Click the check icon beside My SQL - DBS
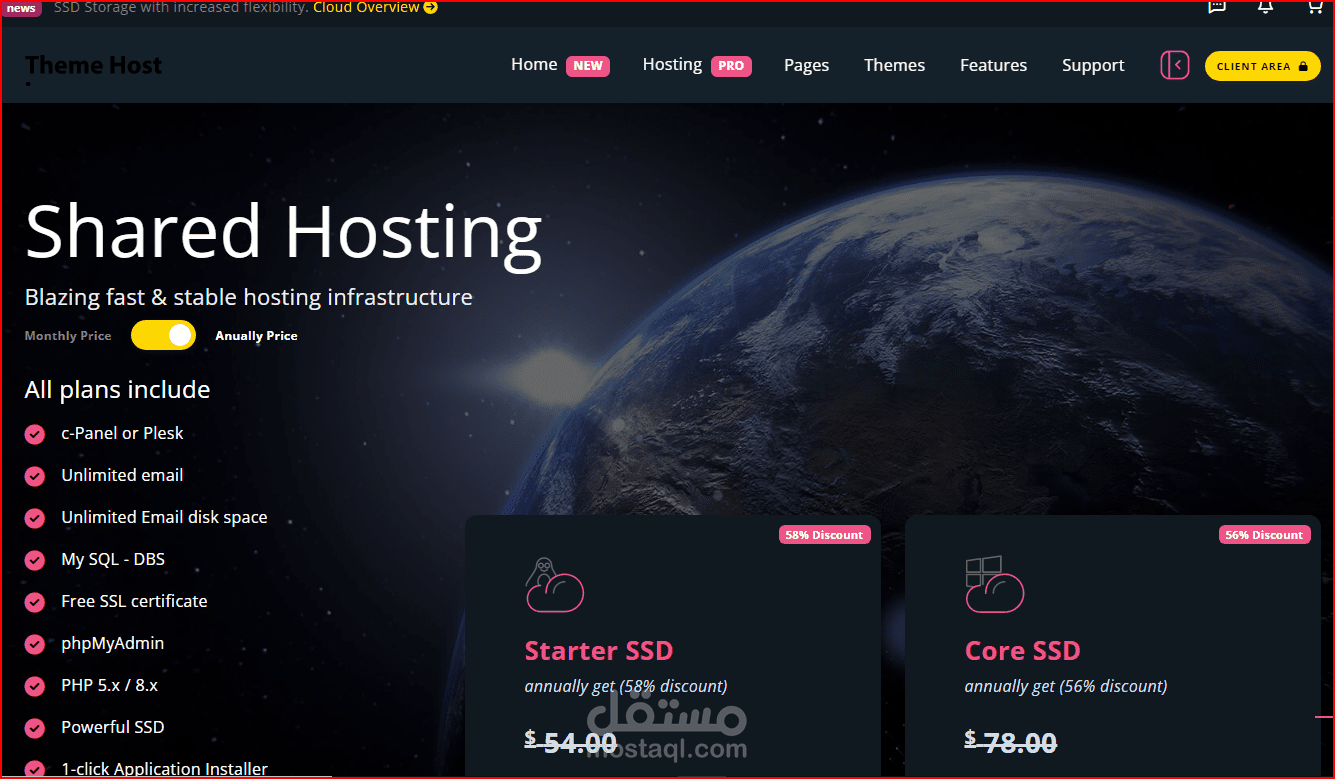 point(35,560)
